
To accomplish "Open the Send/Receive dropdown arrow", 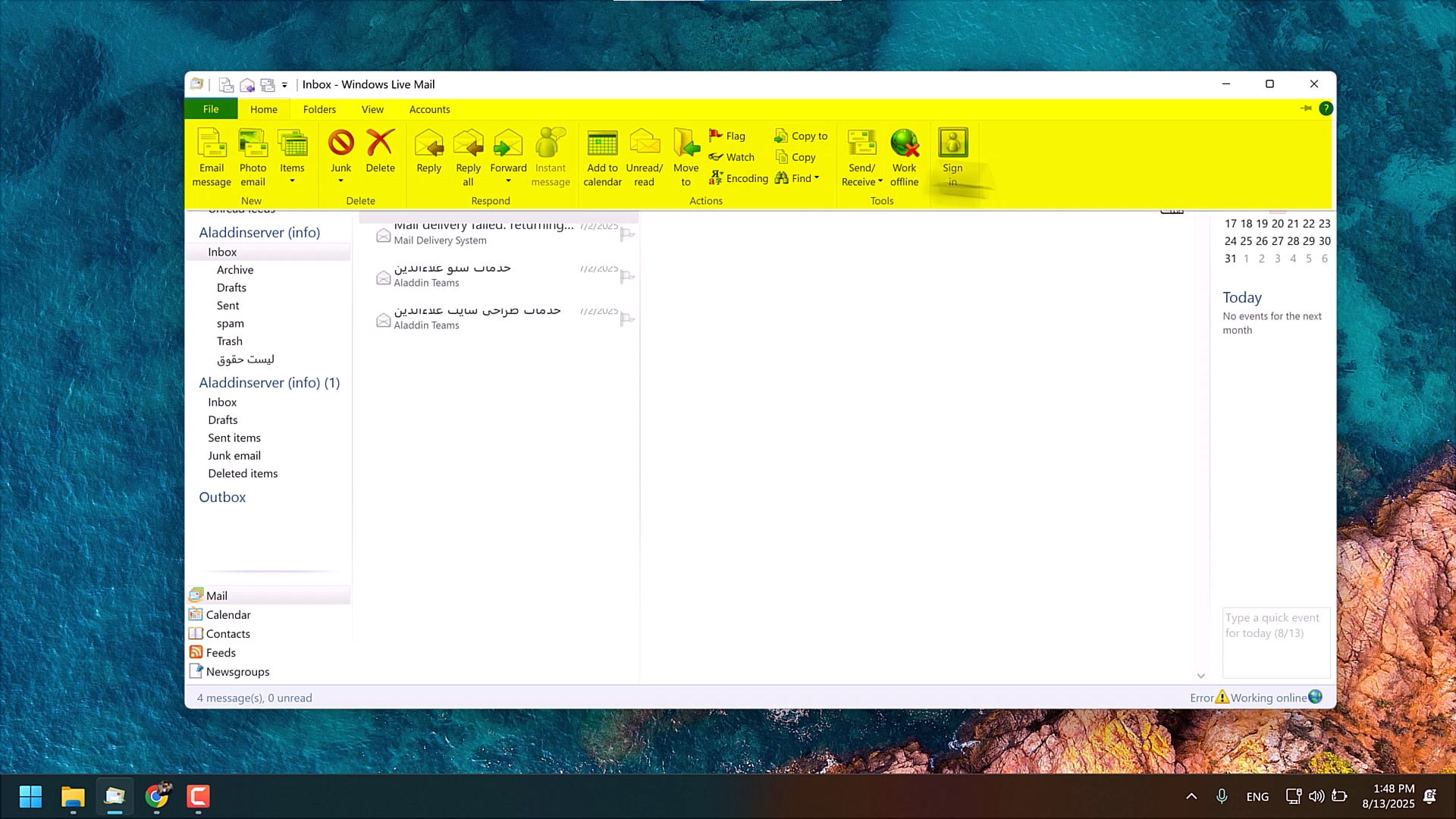I will click(x=880, y=182).
